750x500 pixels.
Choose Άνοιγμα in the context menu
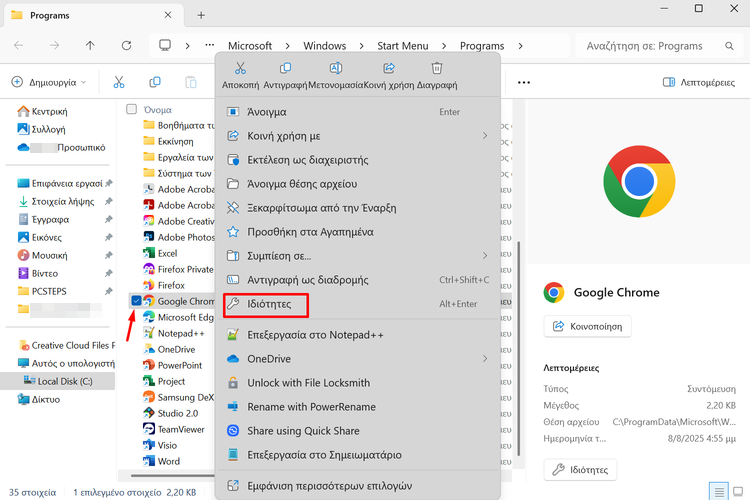358,112
